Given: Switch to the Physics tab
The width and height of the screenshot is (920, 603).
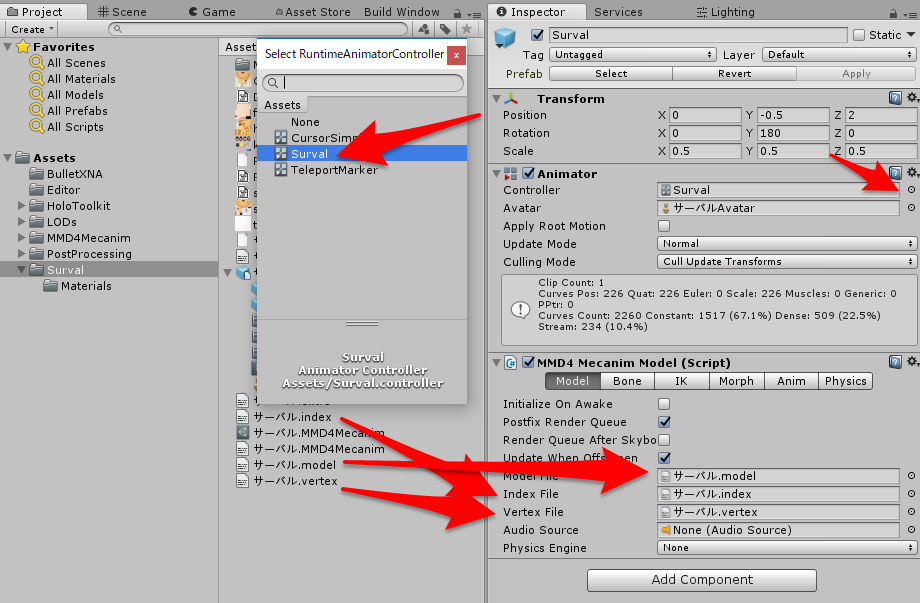Looking at the screenshot, I should (845, 381).
